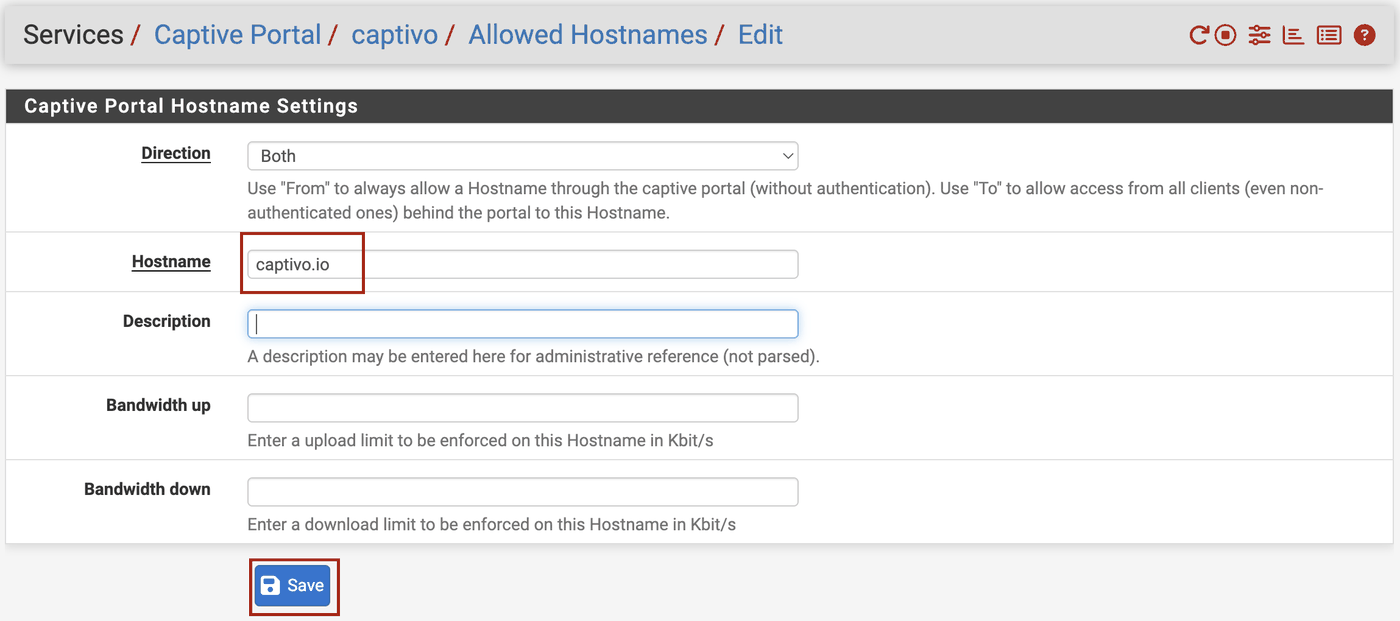Open related settings sliders icon
The image size is (1400, 621).
[x=1259, y=35]
